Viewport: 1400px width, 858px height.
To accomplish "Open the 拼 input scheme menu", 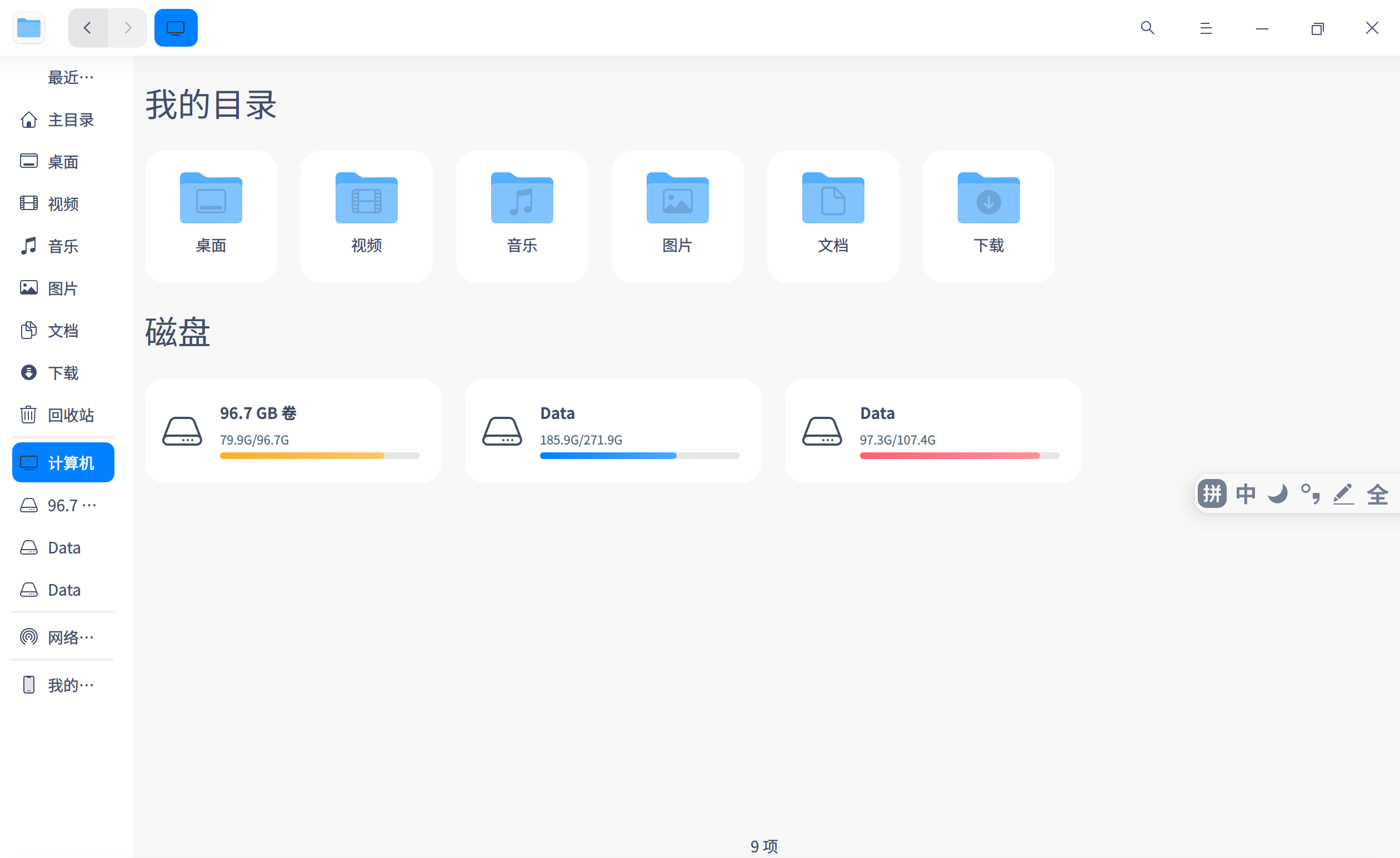I will (1212, 493).
